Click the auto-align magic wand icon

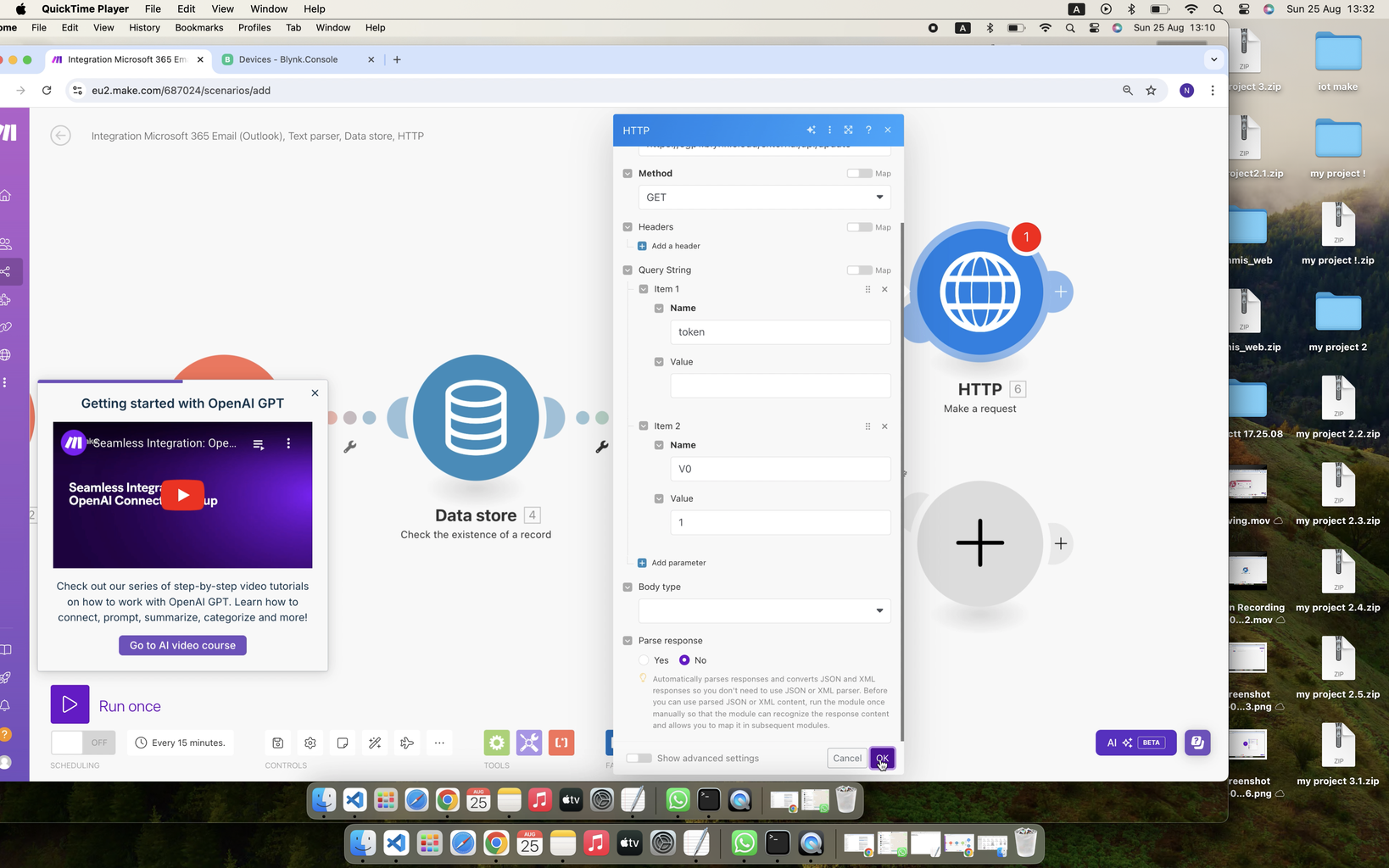375,743
